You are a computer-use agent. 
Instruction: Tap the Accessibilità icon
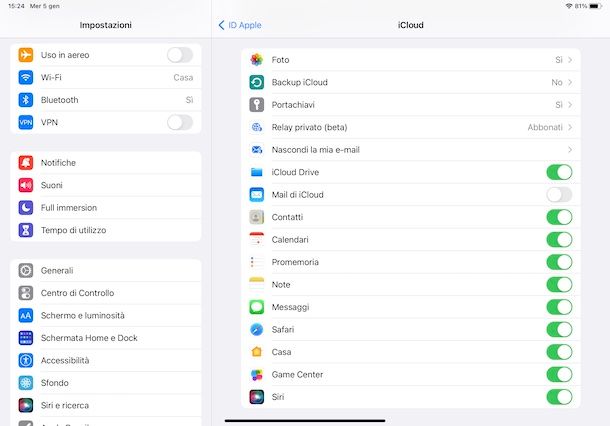pos(26,360)
